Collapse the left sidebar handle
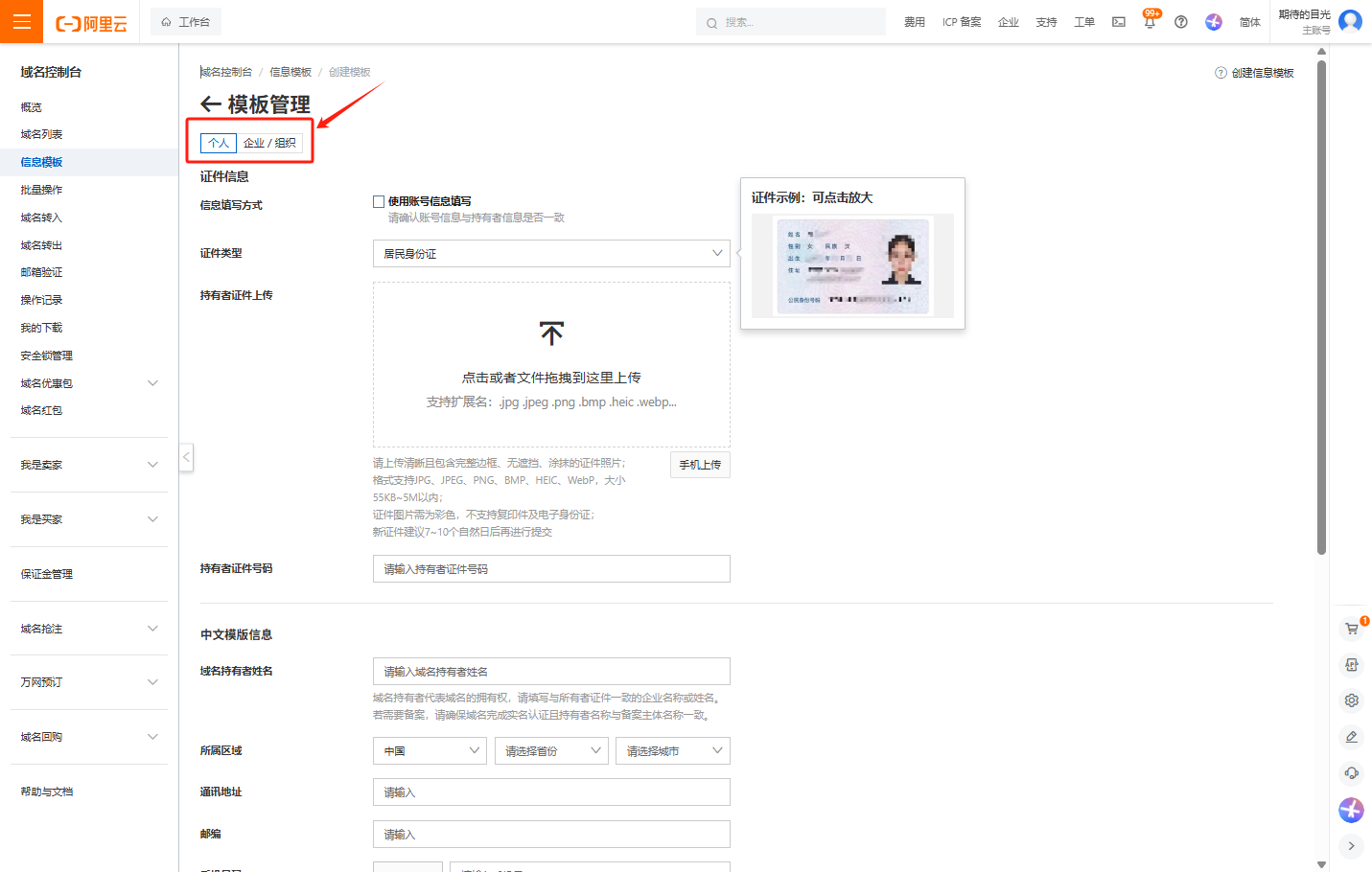The image size is (1372, 872). pyautogui.click(x=187, y=457)
